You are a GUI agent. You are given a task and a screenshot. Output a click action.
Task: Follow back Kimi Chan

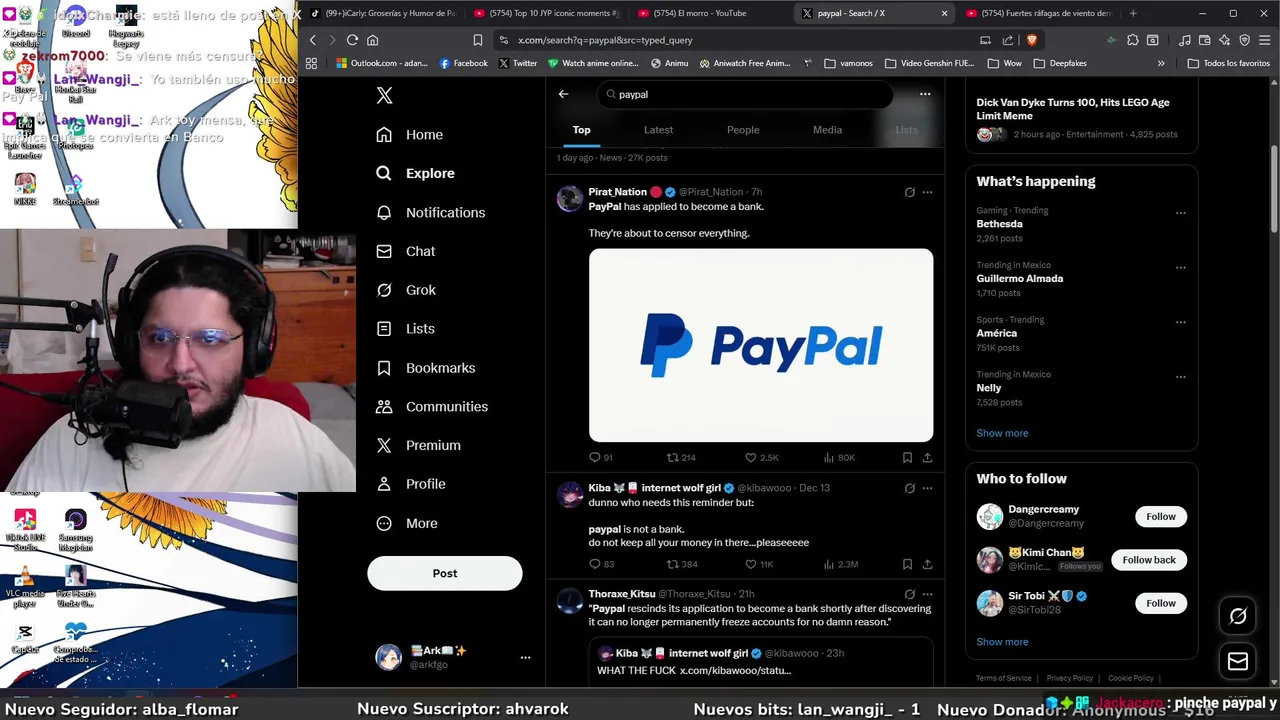pyautogui.click(x=1149, y=560)
